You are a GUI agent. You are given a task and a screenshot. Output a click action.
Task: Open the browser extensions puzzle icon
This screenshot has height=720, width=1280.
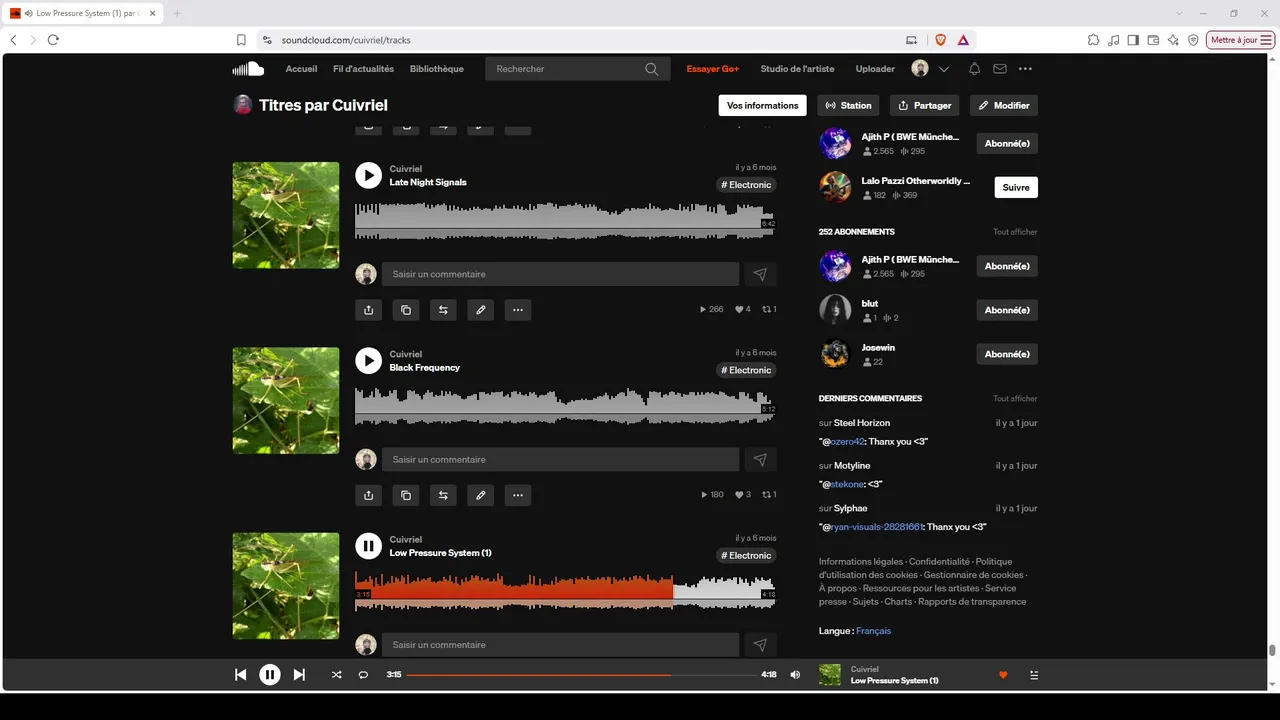pos(1094,40)
